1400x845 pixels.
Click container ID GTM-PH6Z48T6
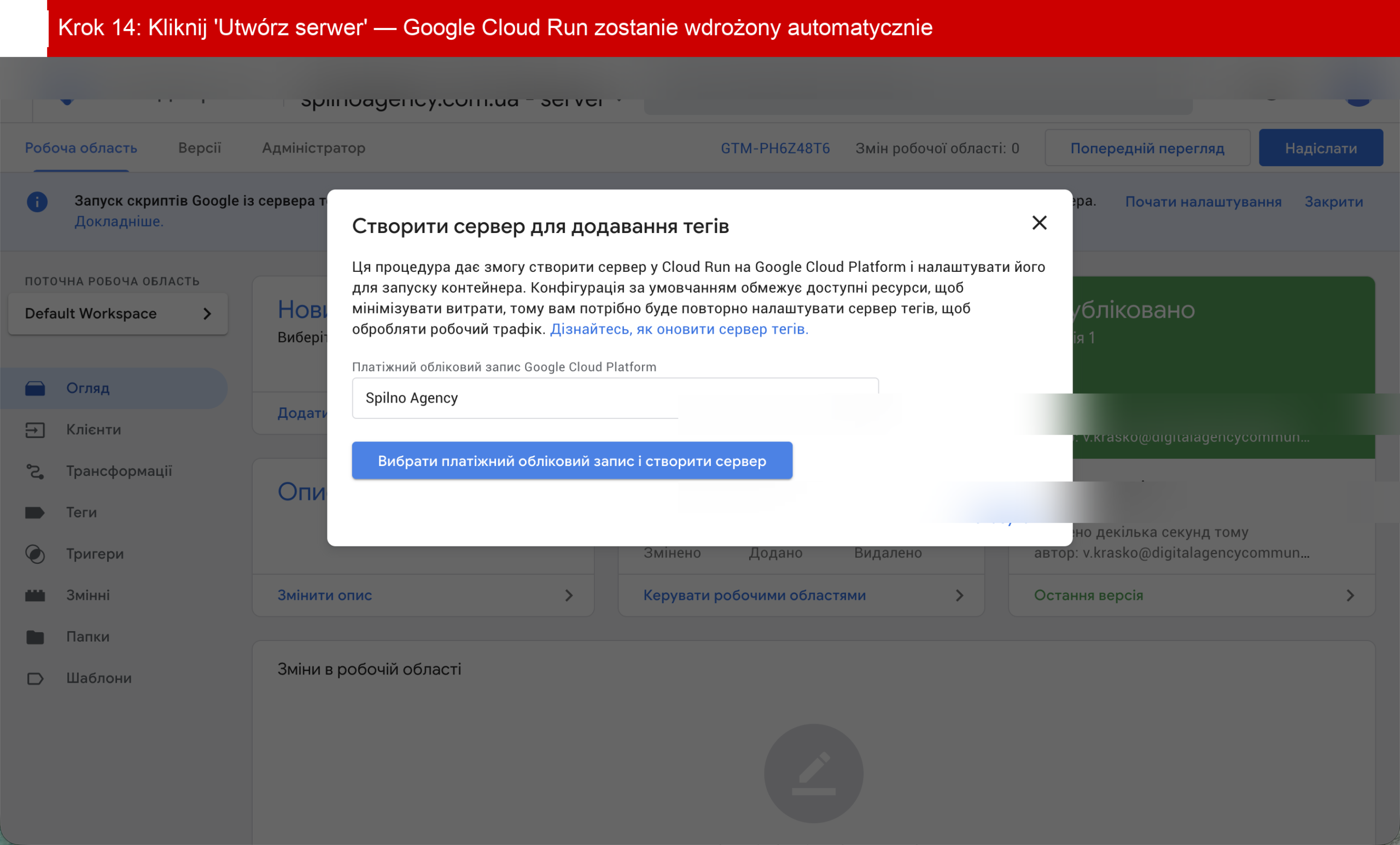pyautogui.click(x=775, y=148)
